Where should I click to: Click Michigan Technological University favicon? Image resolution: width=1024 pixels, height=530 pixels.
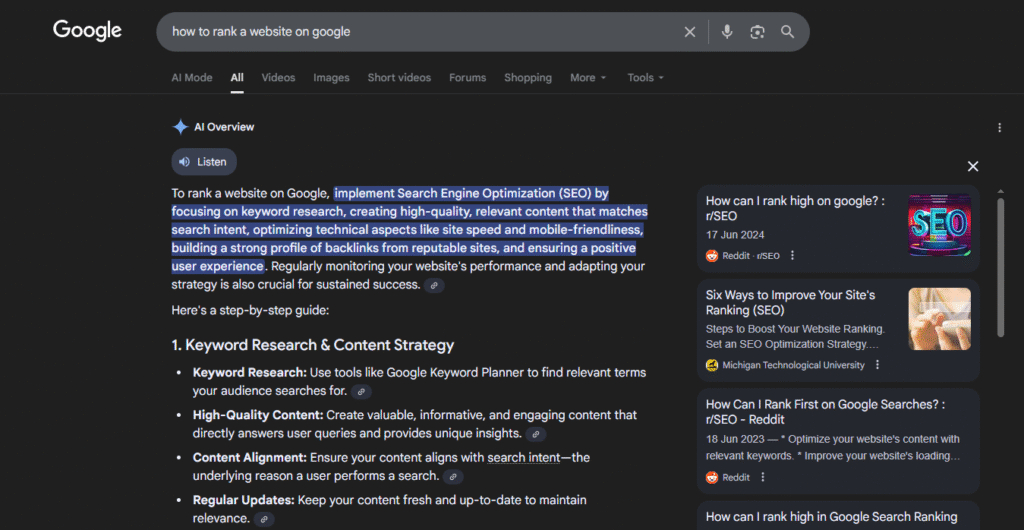712,365
